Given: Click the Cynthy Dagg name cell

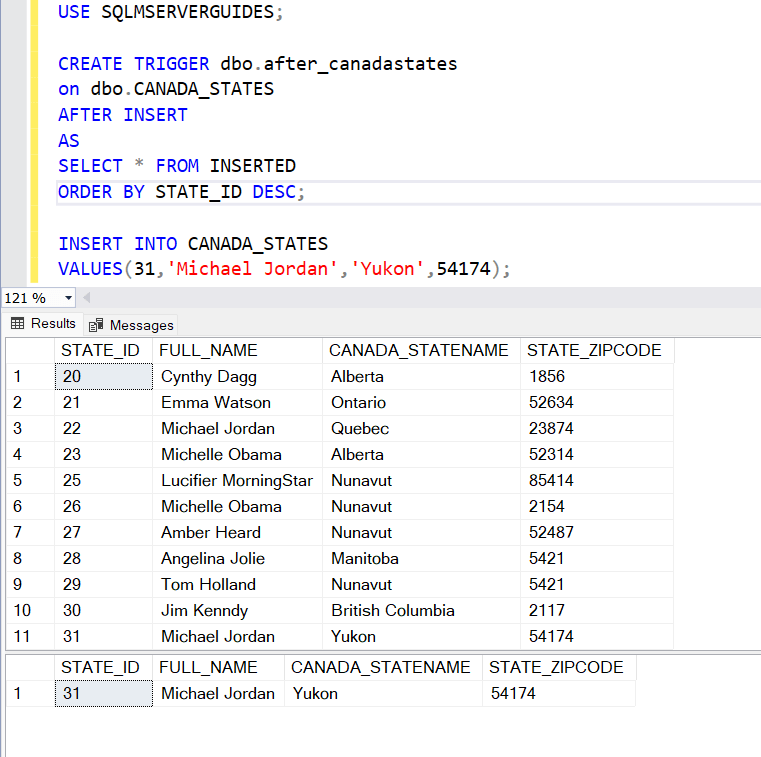Looking at the screenshot, I should [x=237, y=377].
